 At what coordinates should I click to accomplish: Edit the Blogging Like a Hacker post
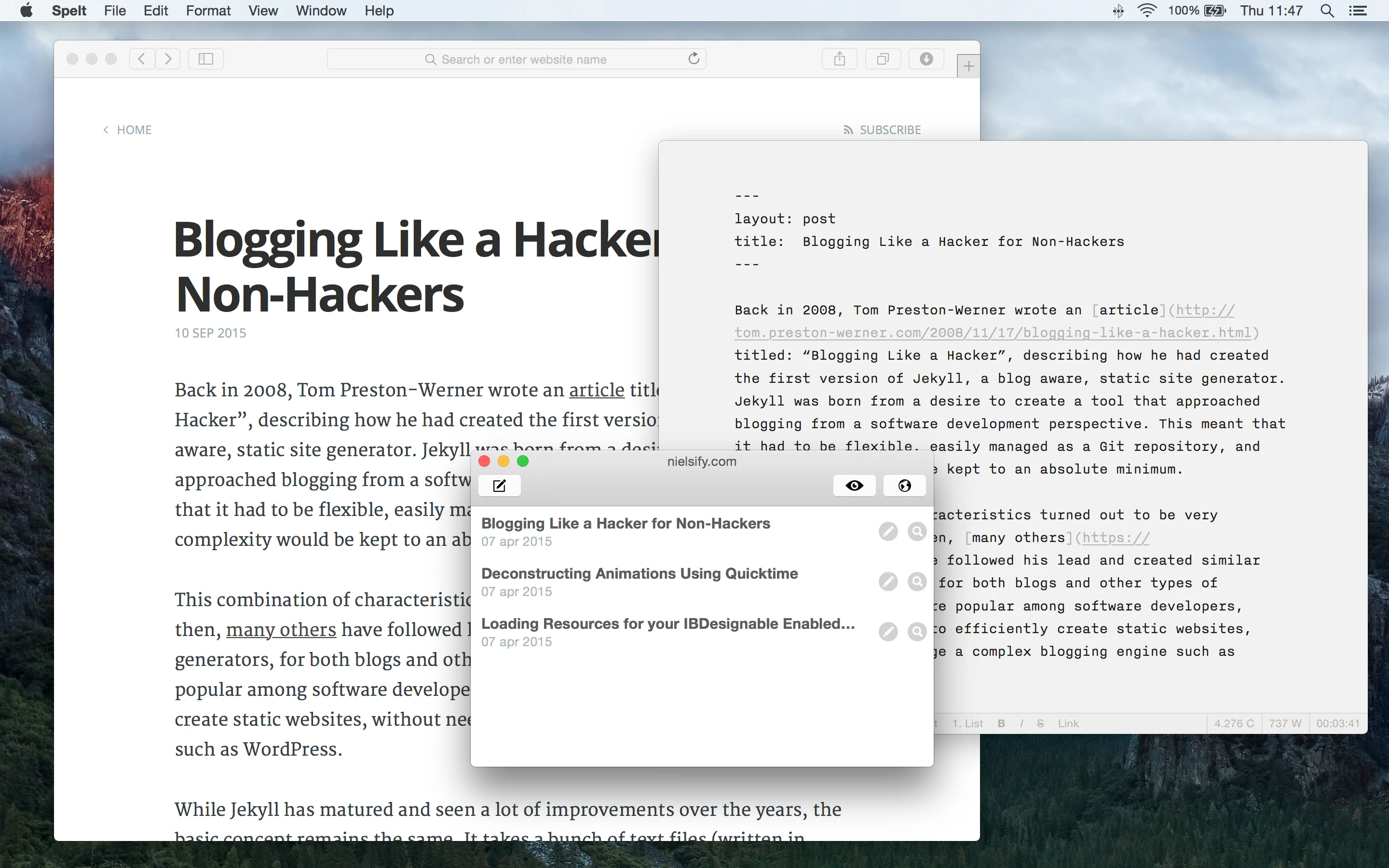tap(888, 531)
